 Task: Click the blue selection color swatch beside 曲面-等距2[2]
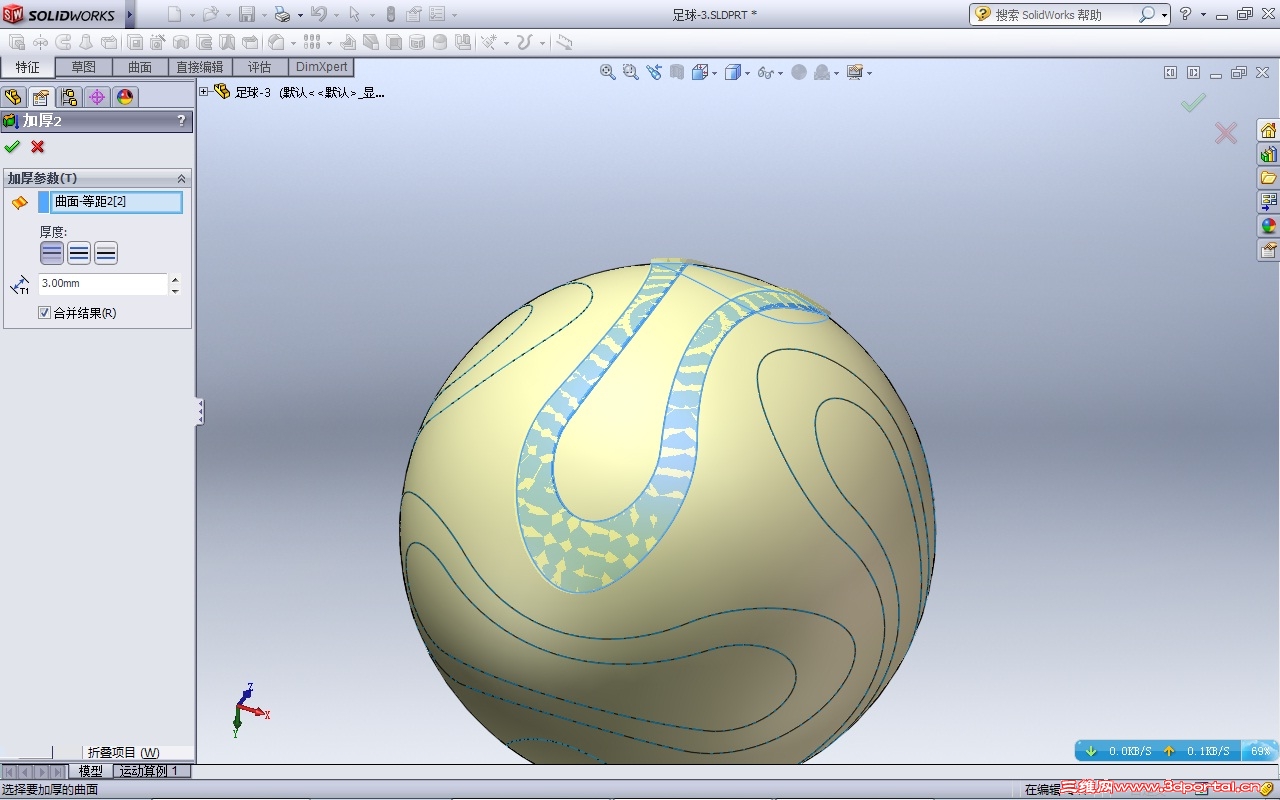[43, 202]
